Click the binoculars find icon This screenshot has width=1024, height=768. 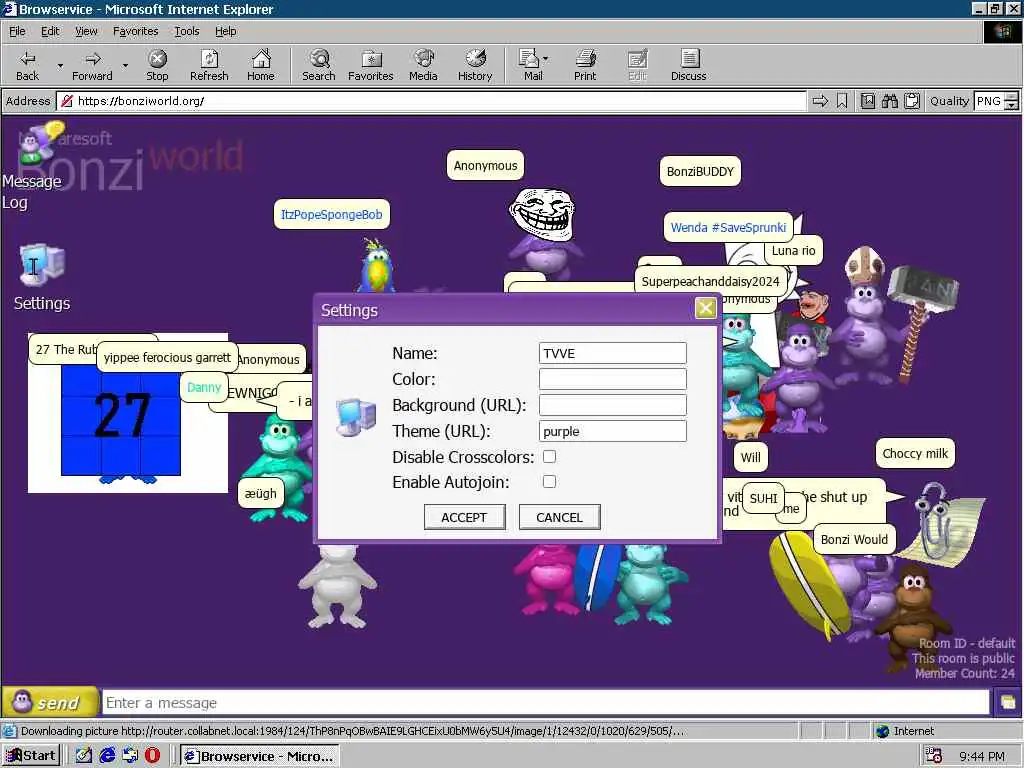(889, 101)
